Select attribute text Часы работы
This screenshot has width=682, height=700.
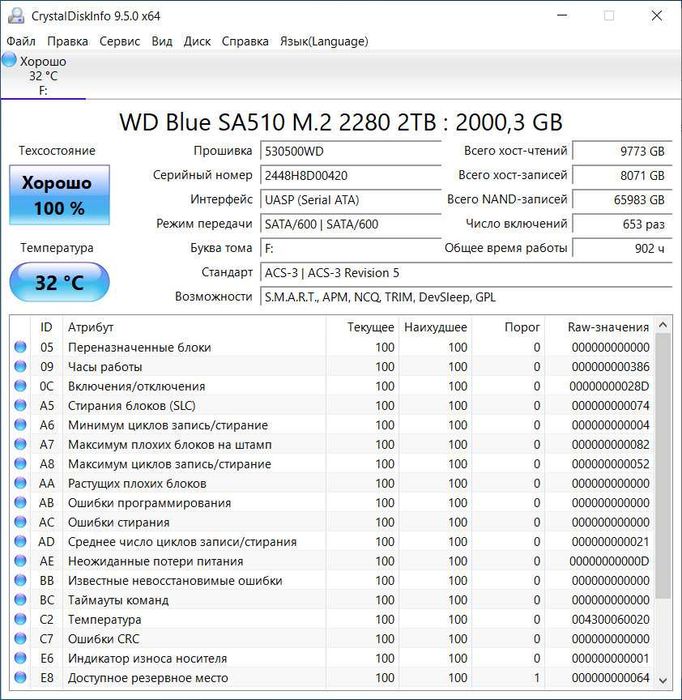(x=105, y=367)
